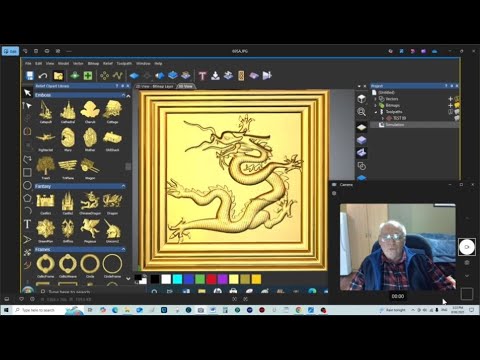This screenshot has height=360, width=480.
Task: Open Chrome from the taskbar
Action: click(298, 310)
